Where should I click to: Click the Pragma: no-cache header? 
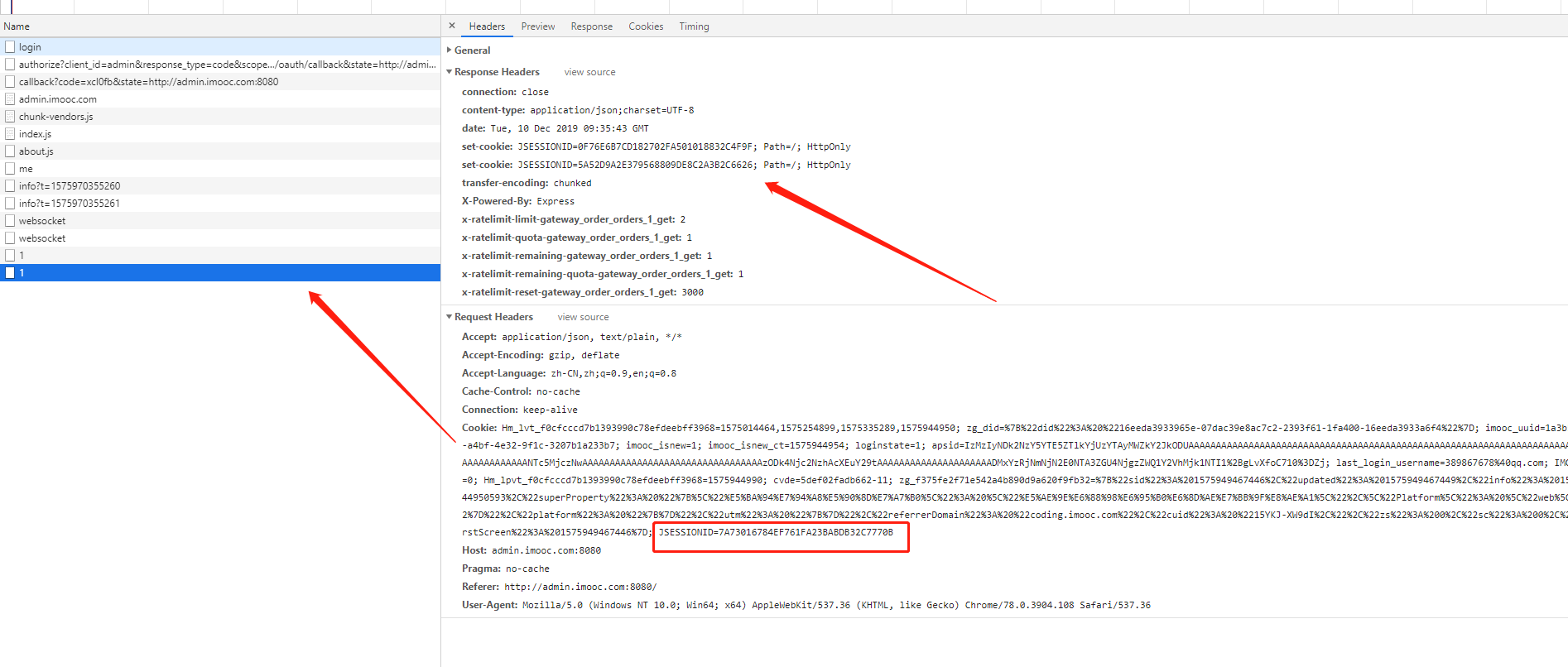tap(506, 569)
